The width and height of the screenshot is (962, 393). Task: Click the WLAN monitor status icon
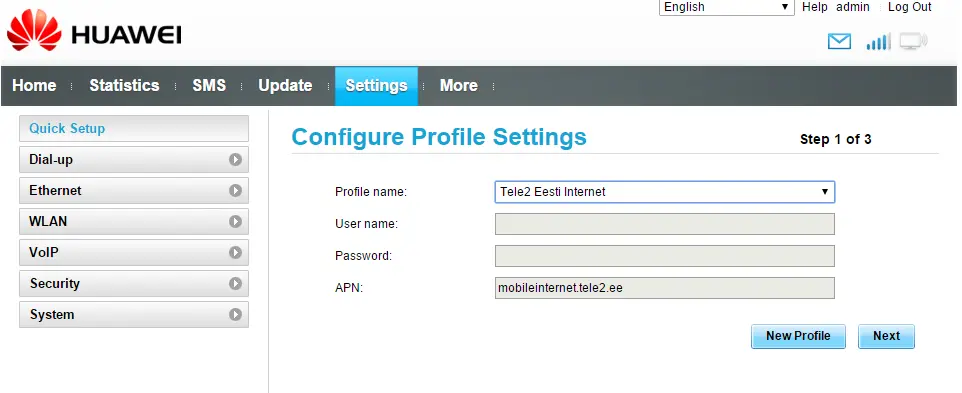pyautogui.click(x=914, y=42)
